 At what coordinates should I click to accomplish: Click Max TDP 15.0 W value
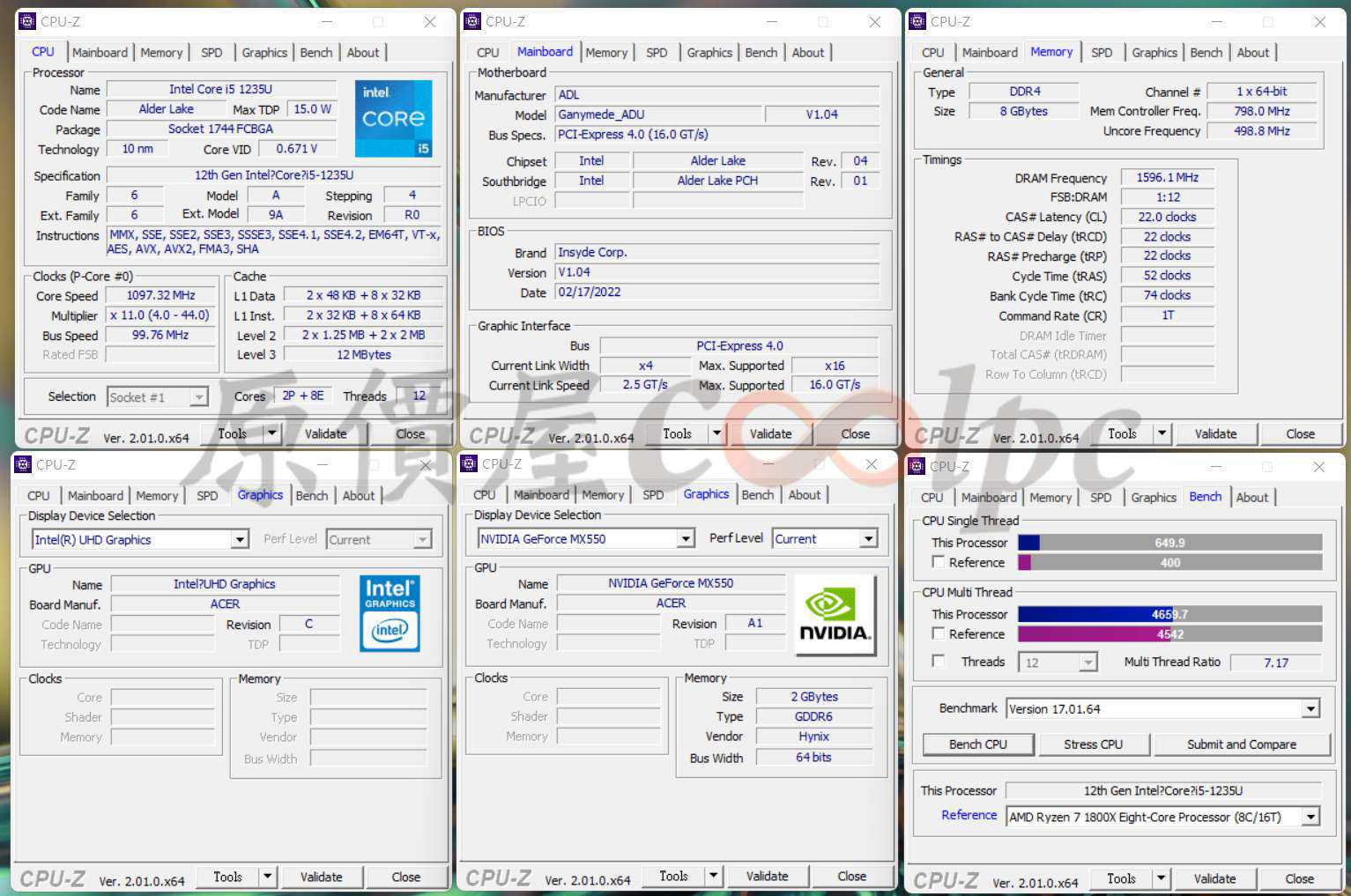pyautogui.click(x=312, y=109)
